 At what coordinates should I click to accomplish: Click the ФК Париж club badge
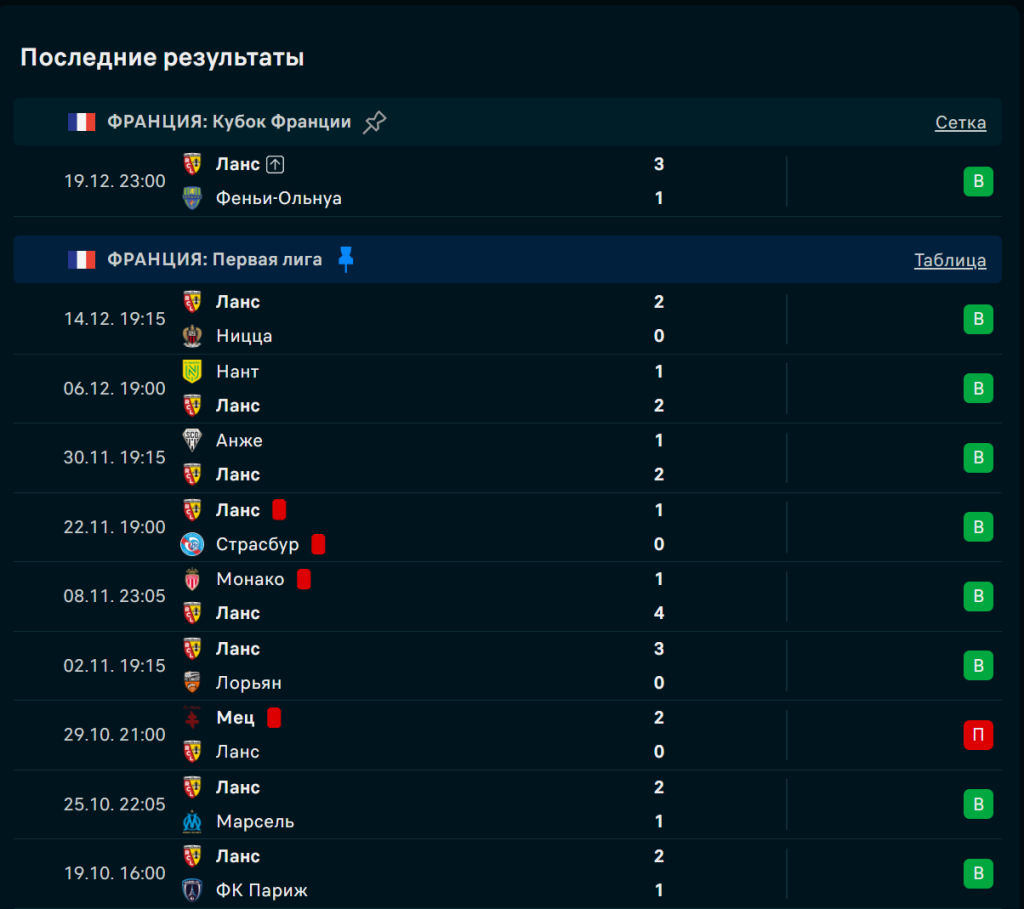(x=192, y=890)
